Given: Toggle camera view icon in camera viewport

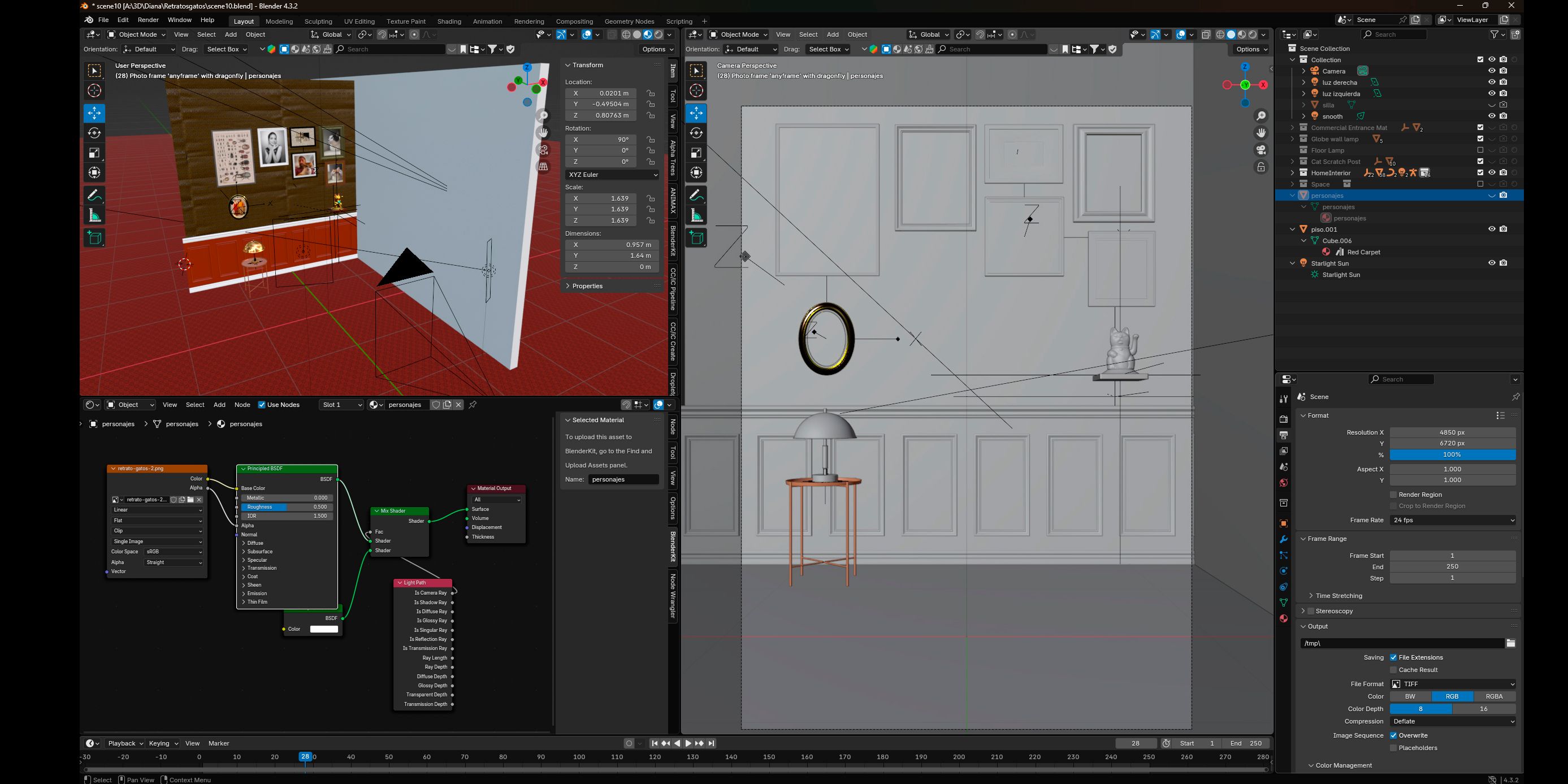Looking at the screenshot, I should point(1261,150).
